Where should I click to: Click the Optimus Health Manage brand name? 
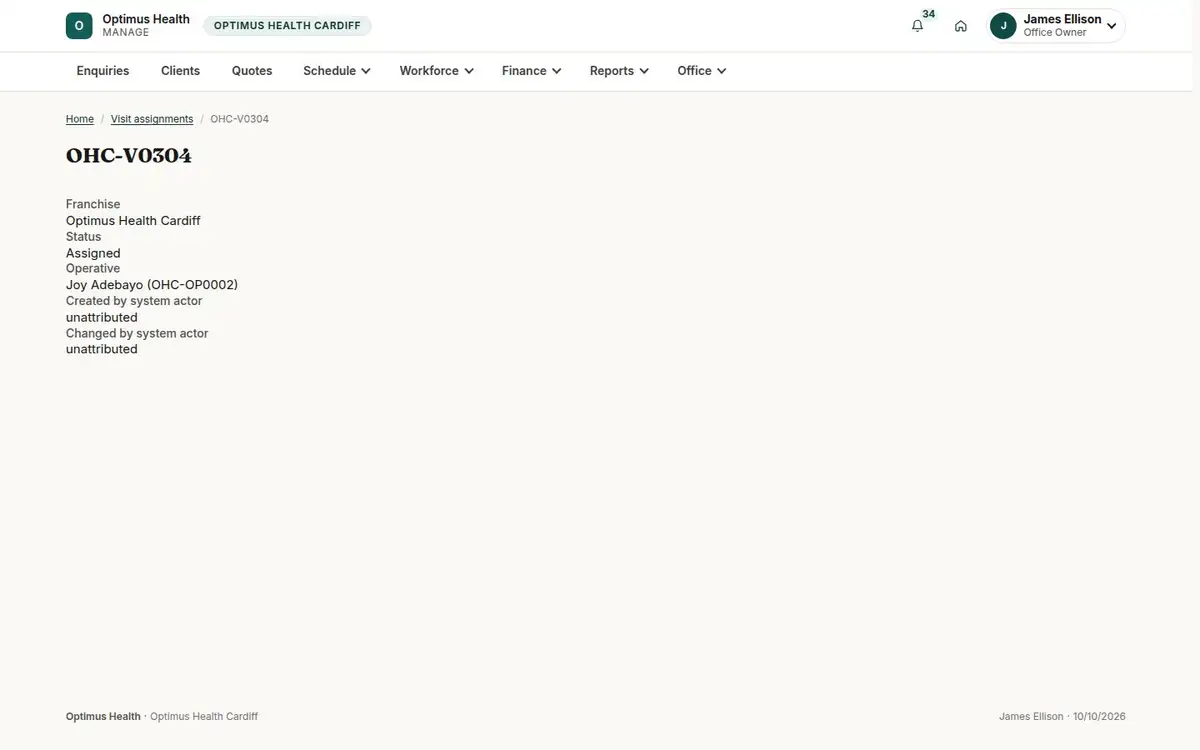click(146, 26)
